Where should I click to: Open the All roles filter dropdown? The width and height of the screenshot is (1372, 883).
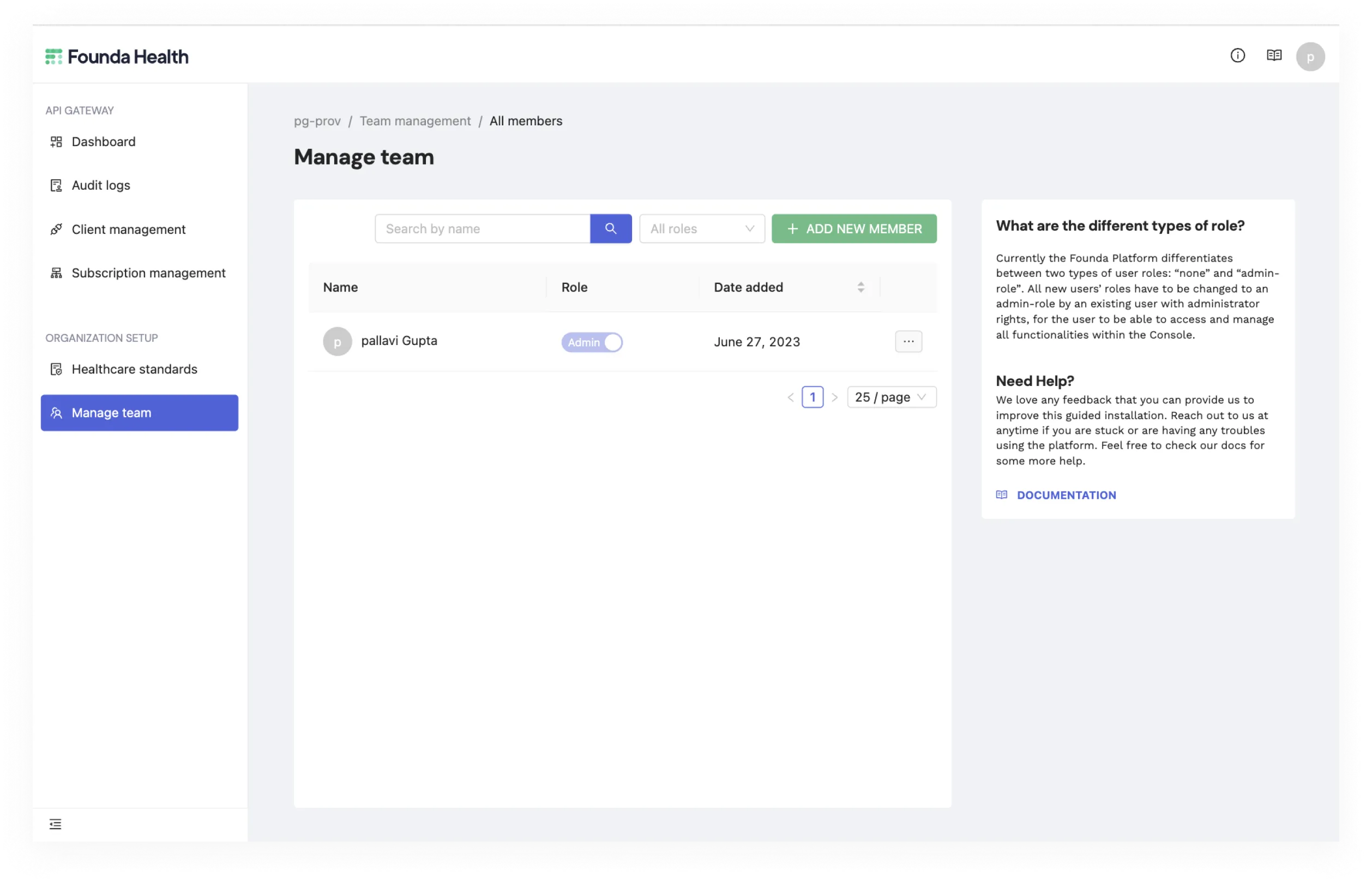tap(701, 229)
